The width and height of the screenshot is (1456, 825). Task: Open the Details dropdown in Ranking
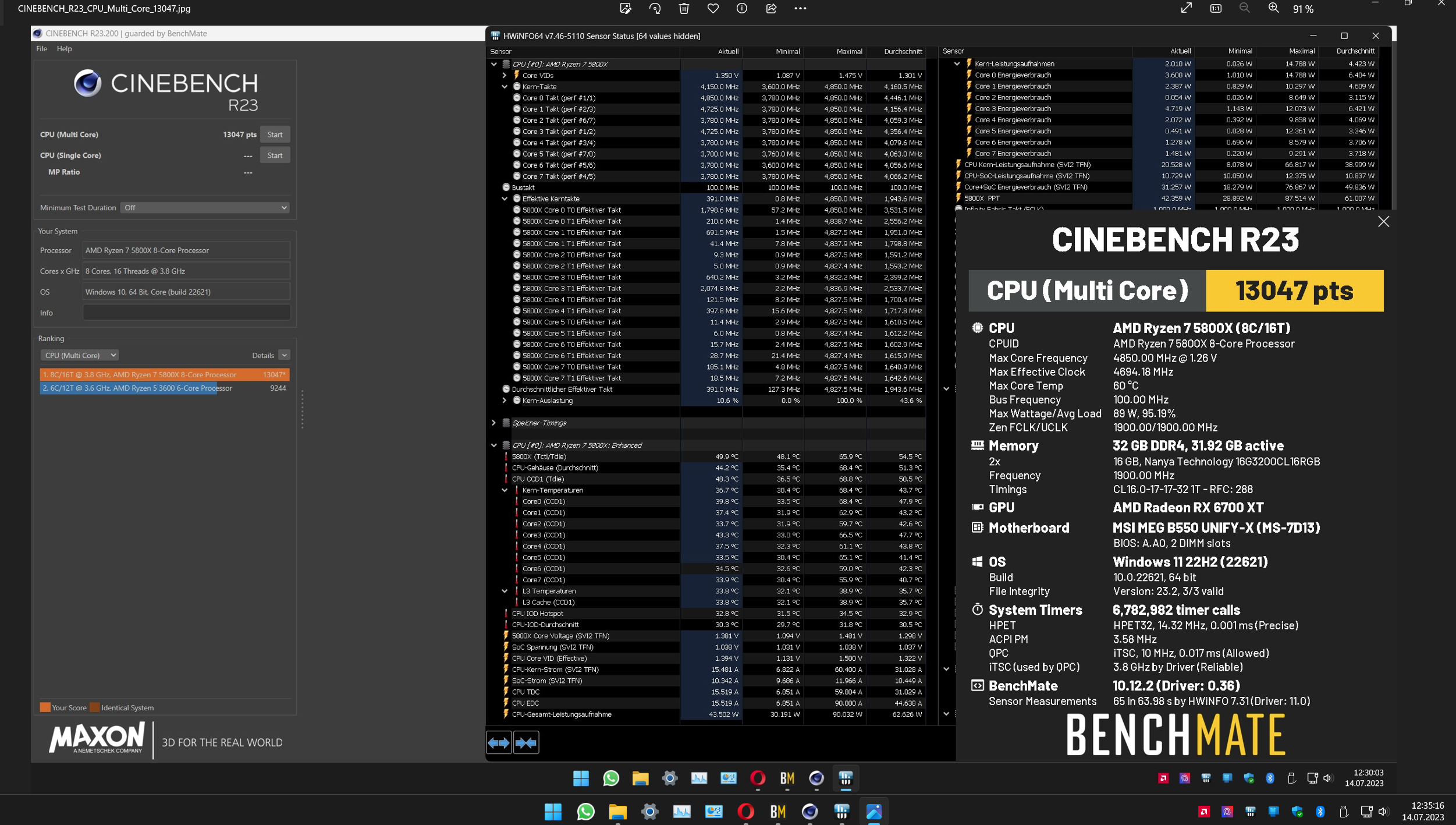click(x=284, y=355)
